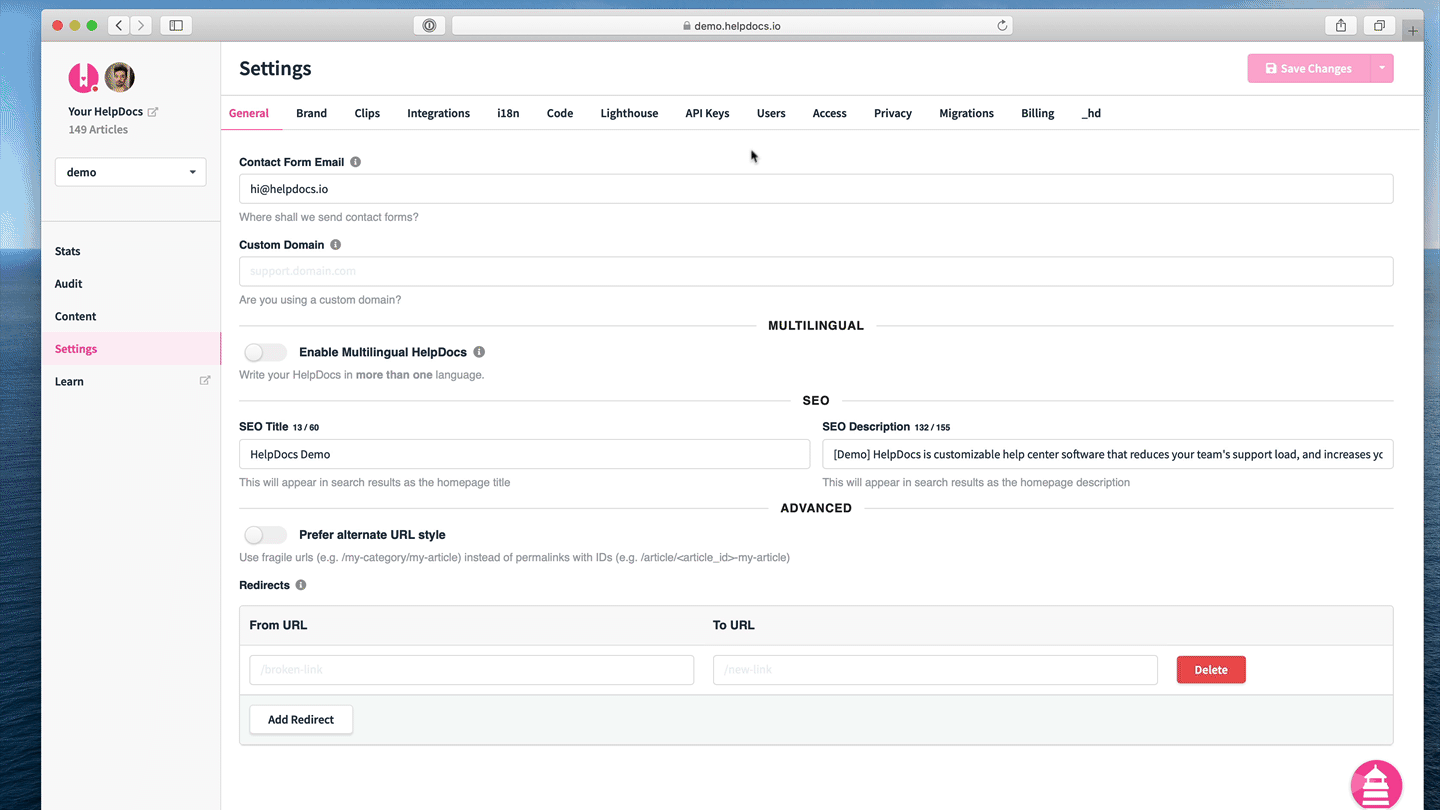Expand the Save Changes dropdown arrow
The image size is (1440, 810).
click(1382, 68)
